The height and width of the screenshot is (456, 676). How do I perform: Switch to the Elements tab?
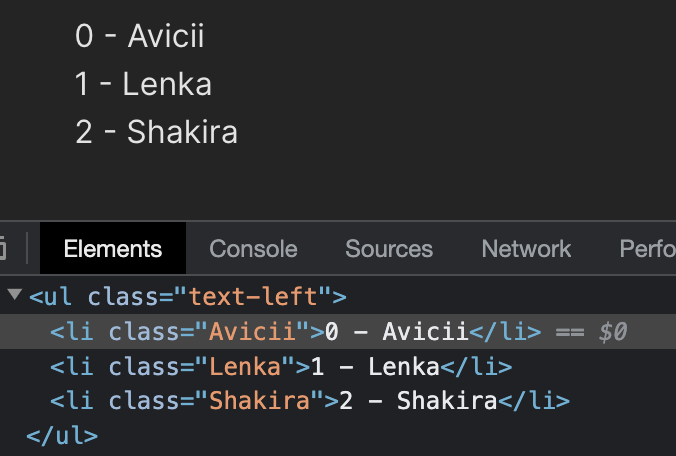pos(112,249)
